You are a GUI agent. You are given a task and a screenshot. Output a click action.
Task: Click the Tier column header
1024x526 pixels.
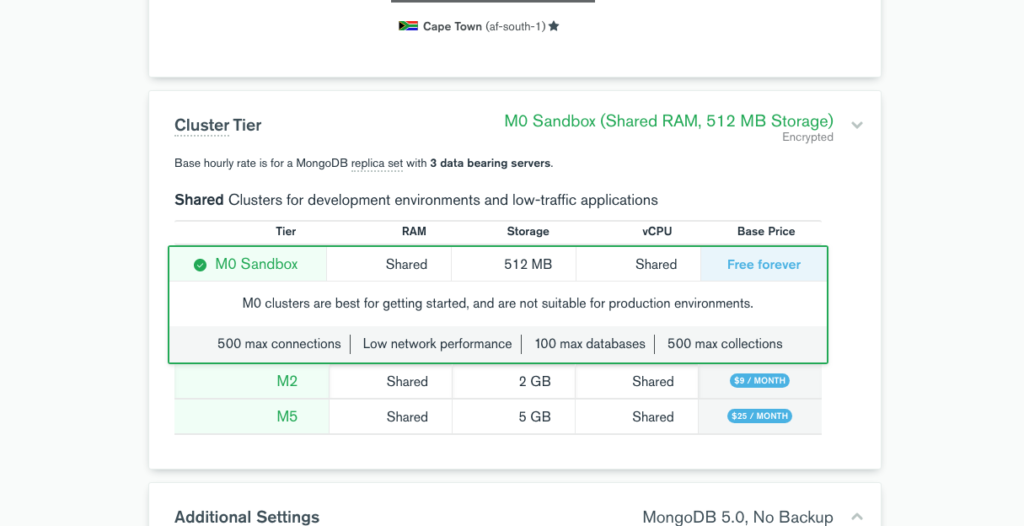285,231
